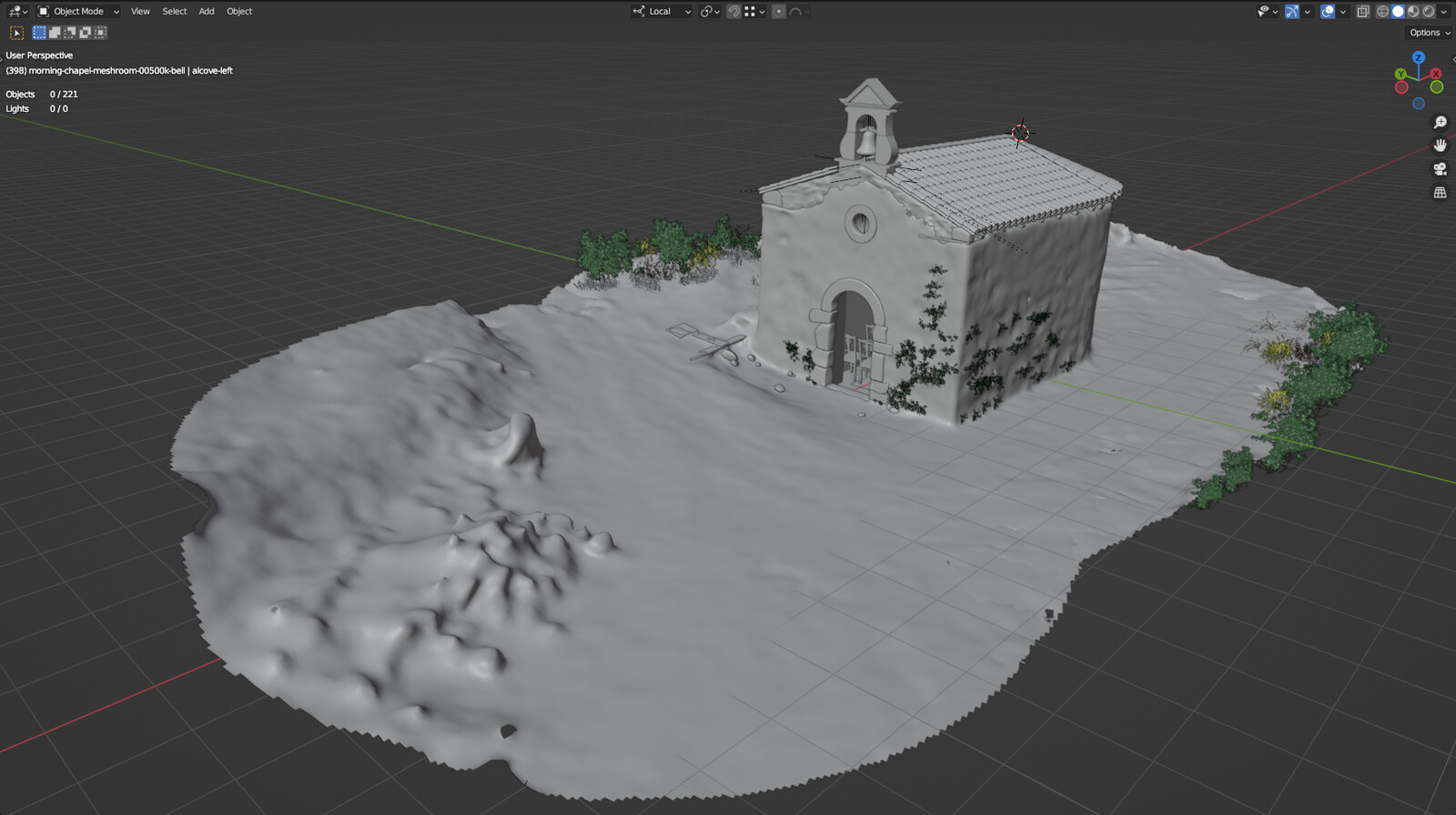Viewport: 1456px width, 815px height.
Task: Switch perspective/orthographic grid icon
Action: pos(1441,193)
